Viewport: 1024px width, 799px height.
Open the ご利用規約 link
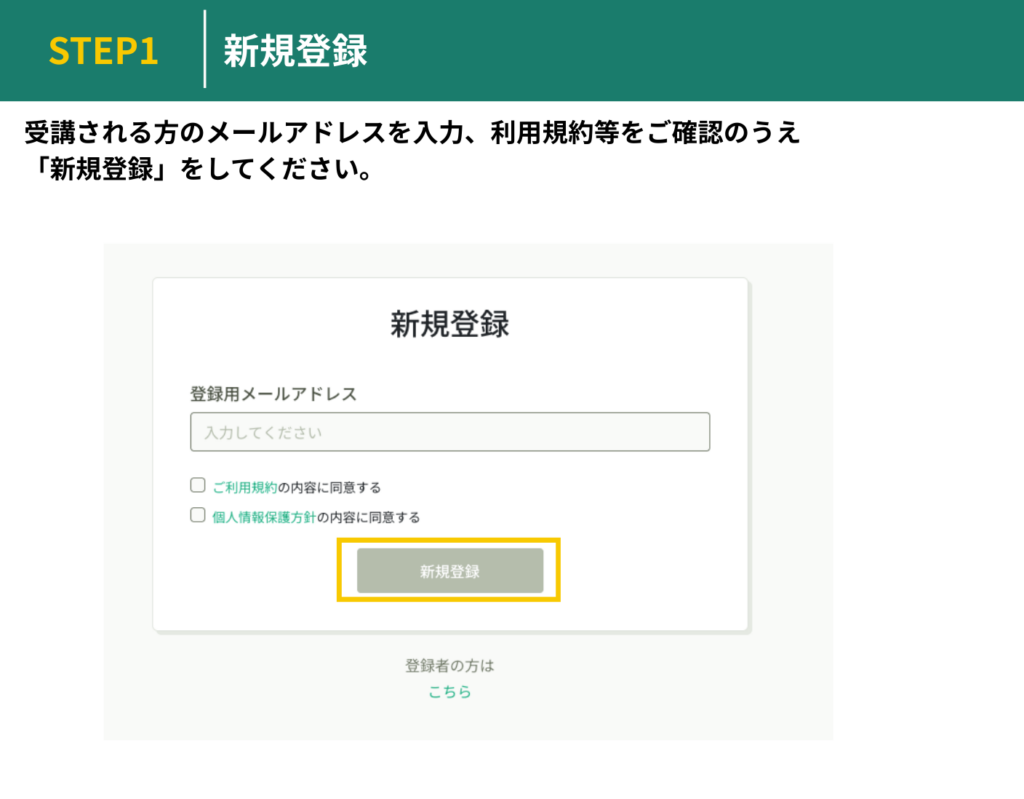pos(244,487)
